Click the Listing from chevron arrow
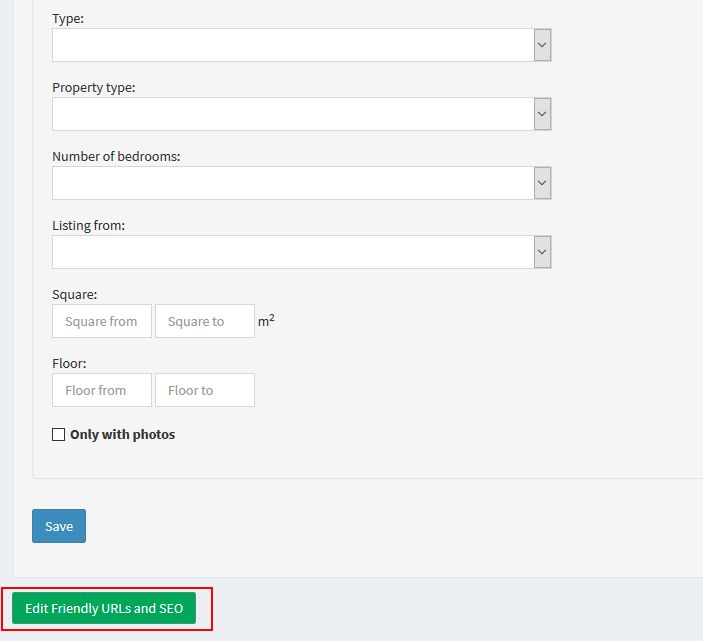 pyautogui.click(x=542, y=252)
